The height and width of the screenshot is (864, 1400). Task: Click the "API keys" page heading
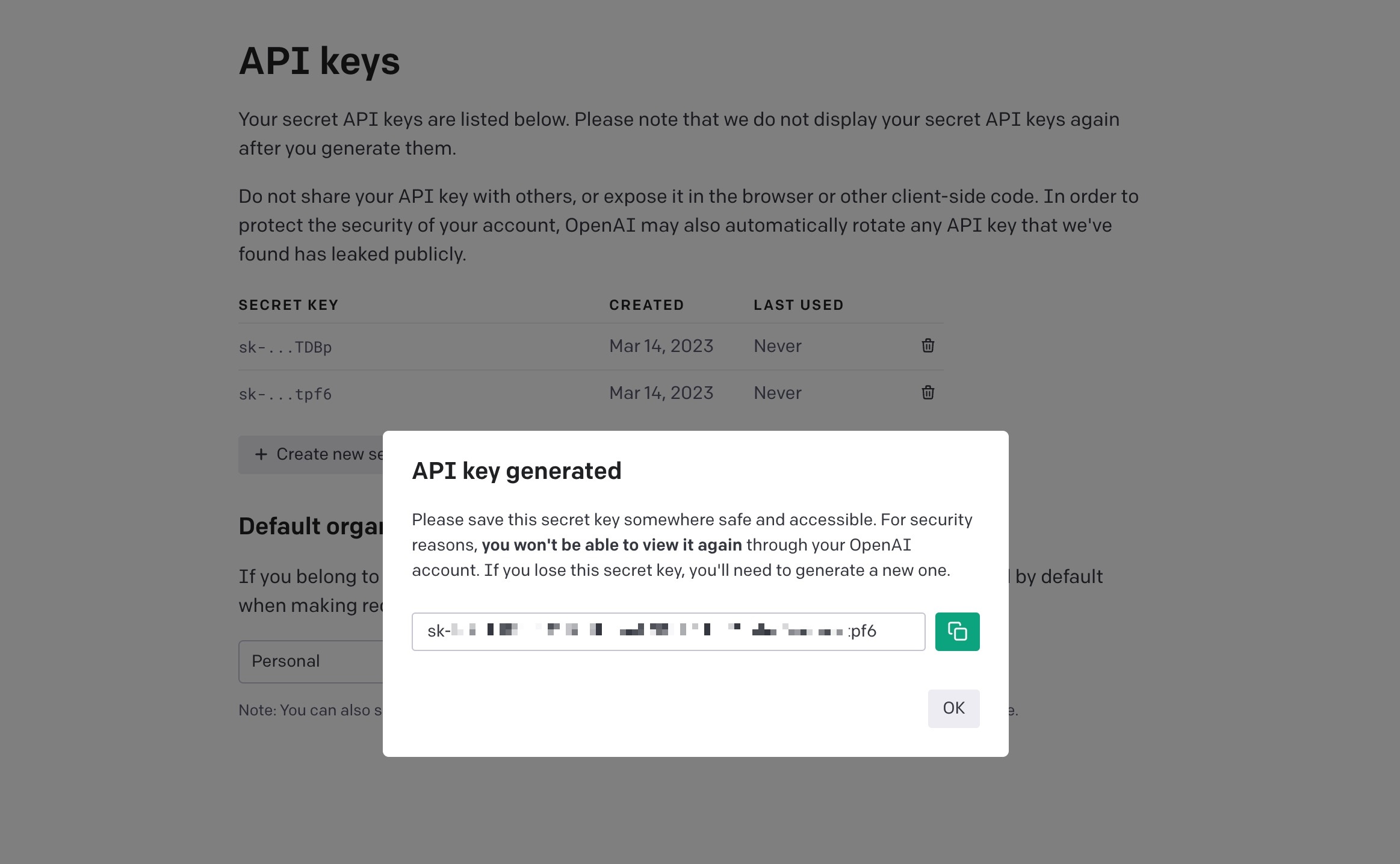(319, 61)
